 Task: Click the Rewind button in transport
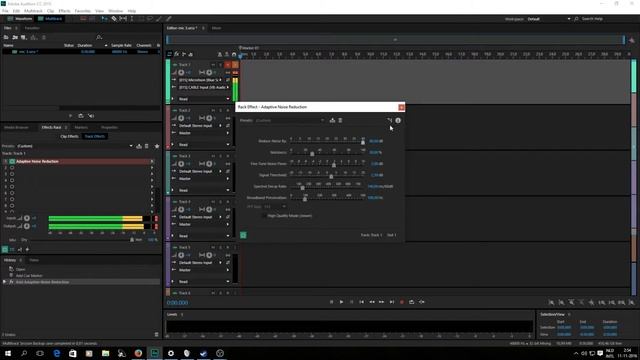click(x=371, y=302)
